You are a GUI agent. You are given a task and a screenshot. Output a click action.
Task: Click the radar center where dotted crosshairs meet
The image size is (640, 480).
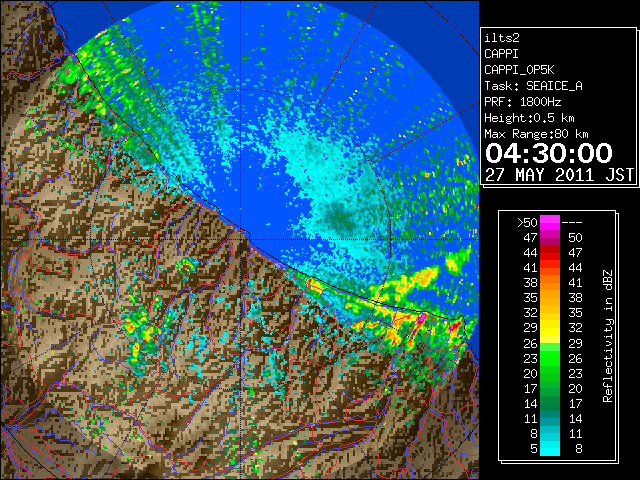tap(240, 239)
